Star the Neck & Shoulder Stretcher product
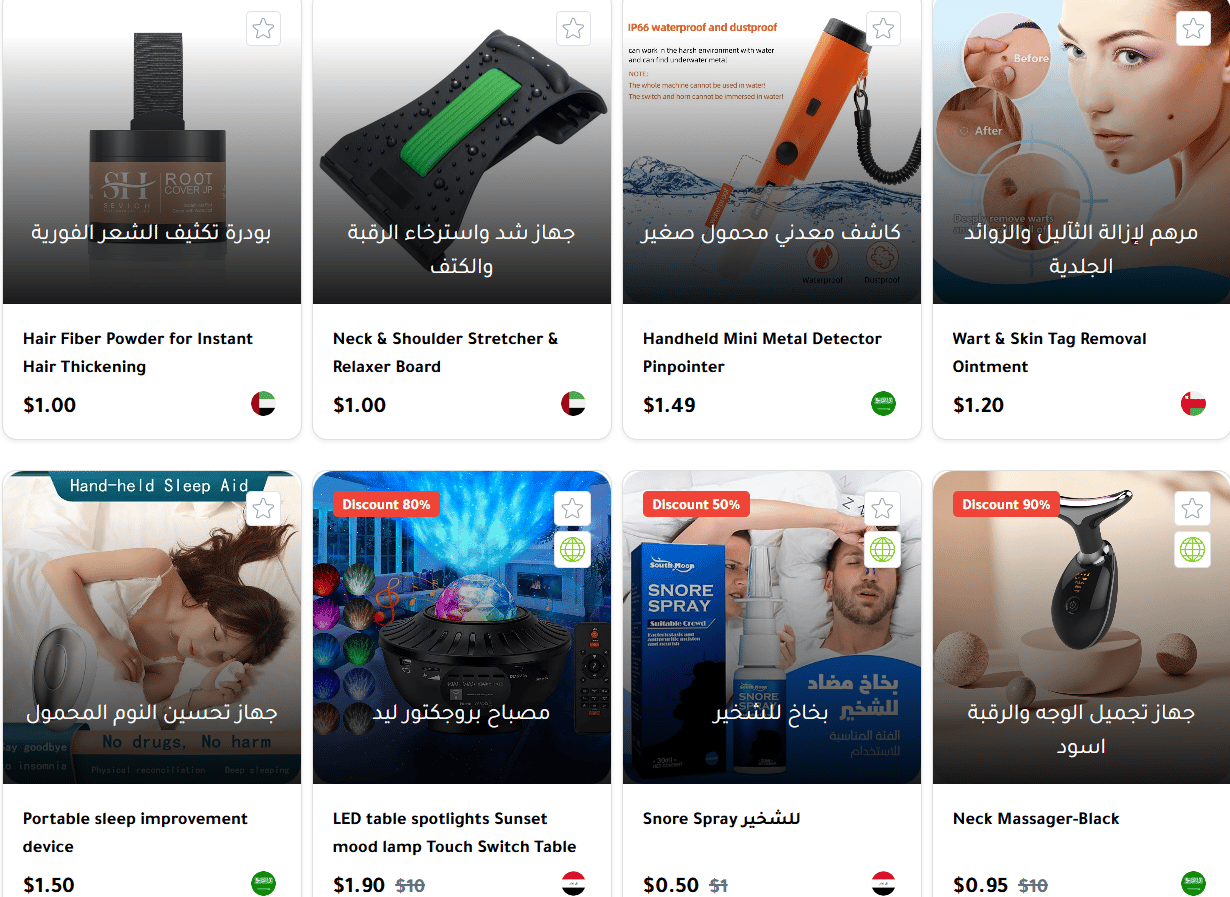1230x897 pixels. [573, 29]
